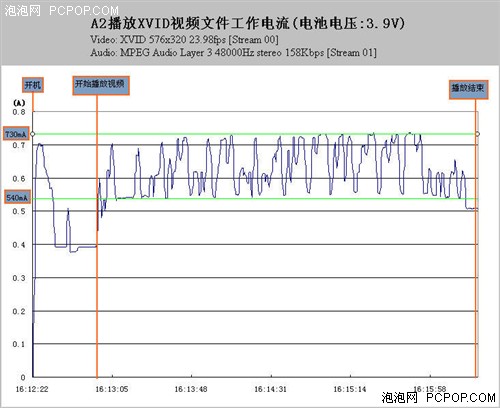Image resolution: width=500 pixels, height=408 pixels.
Task: Click the 16:12:22 time axis label
Action: coord(32,389)
